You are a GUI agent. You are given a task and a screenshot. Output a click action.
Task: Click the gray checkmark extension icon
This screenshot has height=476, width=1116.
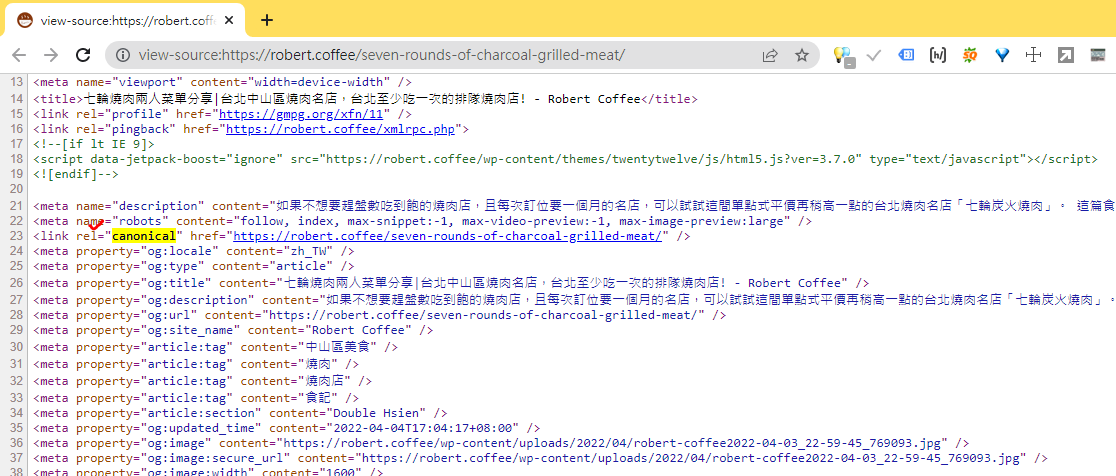[x=874, y=55]
